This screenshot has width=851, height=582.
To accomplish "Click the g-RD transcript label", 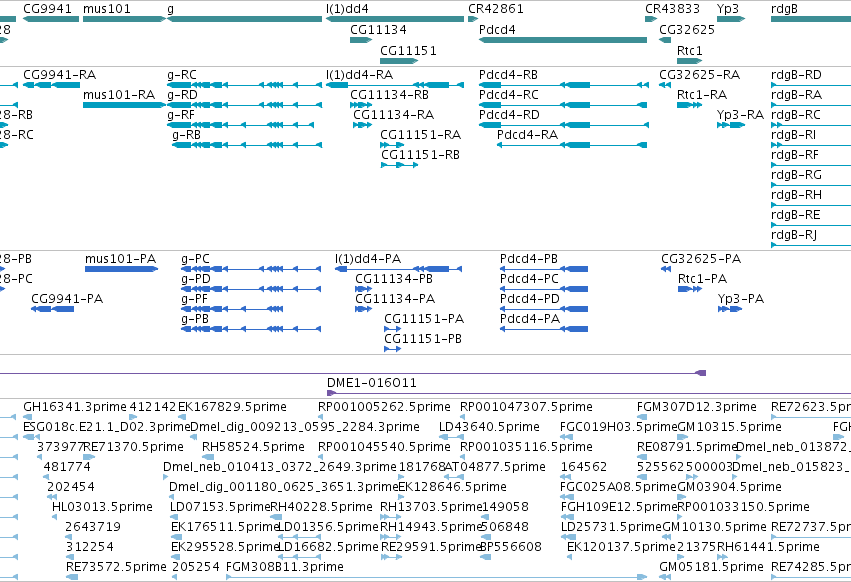I will (182, 94).
